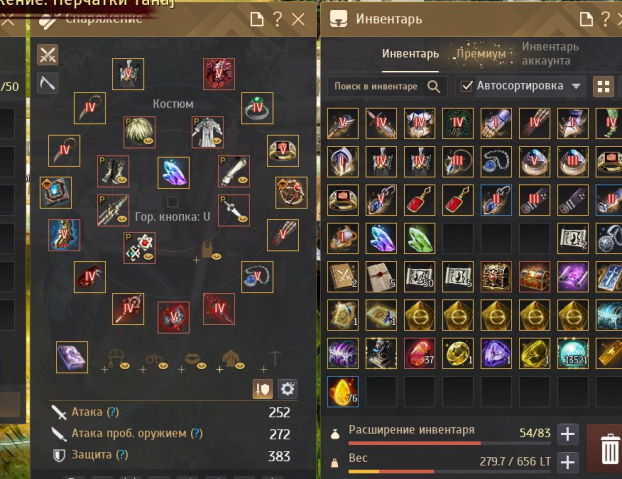The width and height of the screenshot is (622, 479).
Task: Click the magnifier in inventory search
Action: [x=434, y=86]
